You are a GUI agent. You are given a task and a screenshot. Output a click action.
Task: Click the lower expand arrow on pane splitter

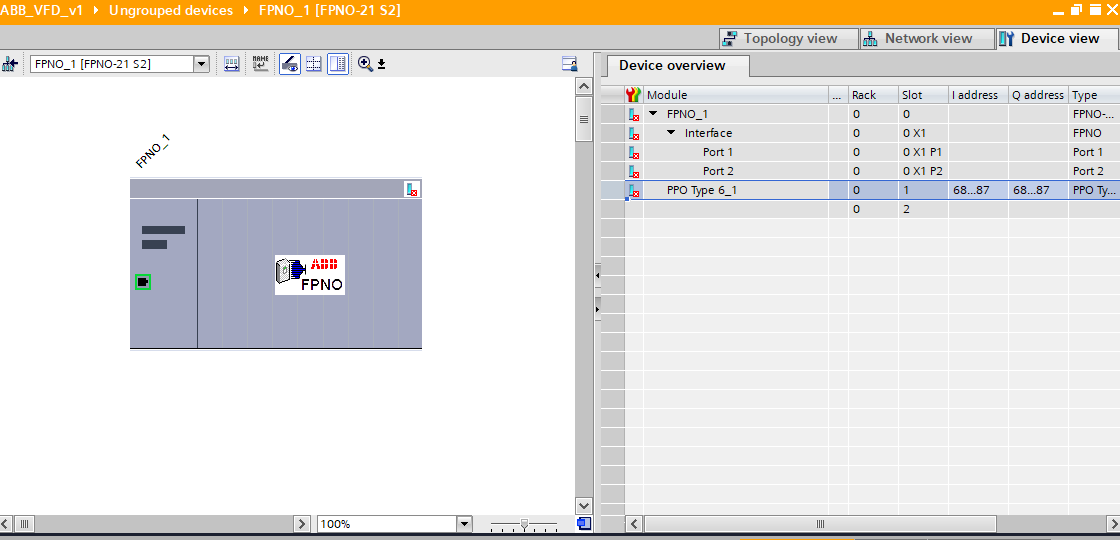[x=597, y=308]
